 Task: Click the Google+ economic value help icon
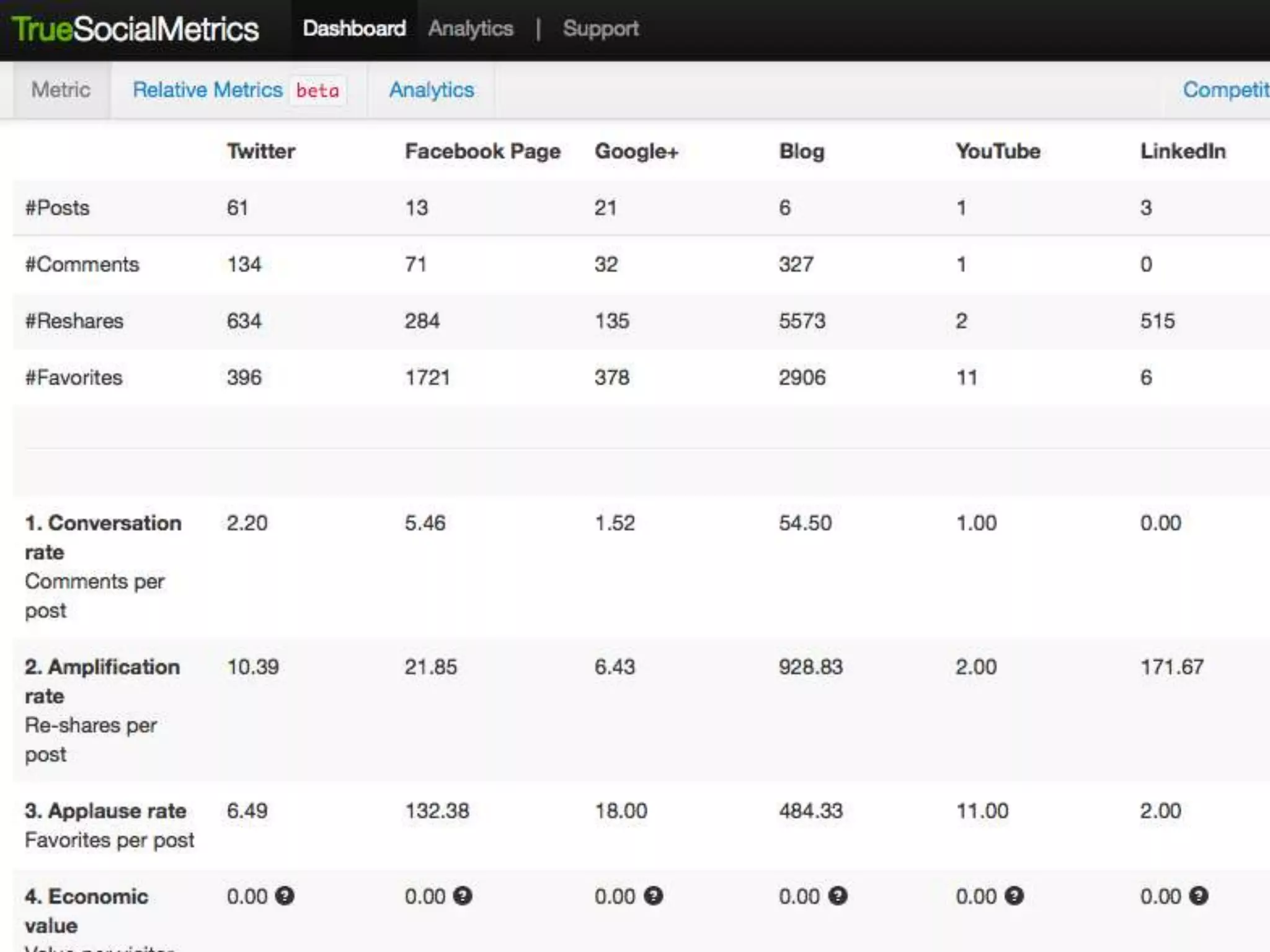click(x=654, y=896)
